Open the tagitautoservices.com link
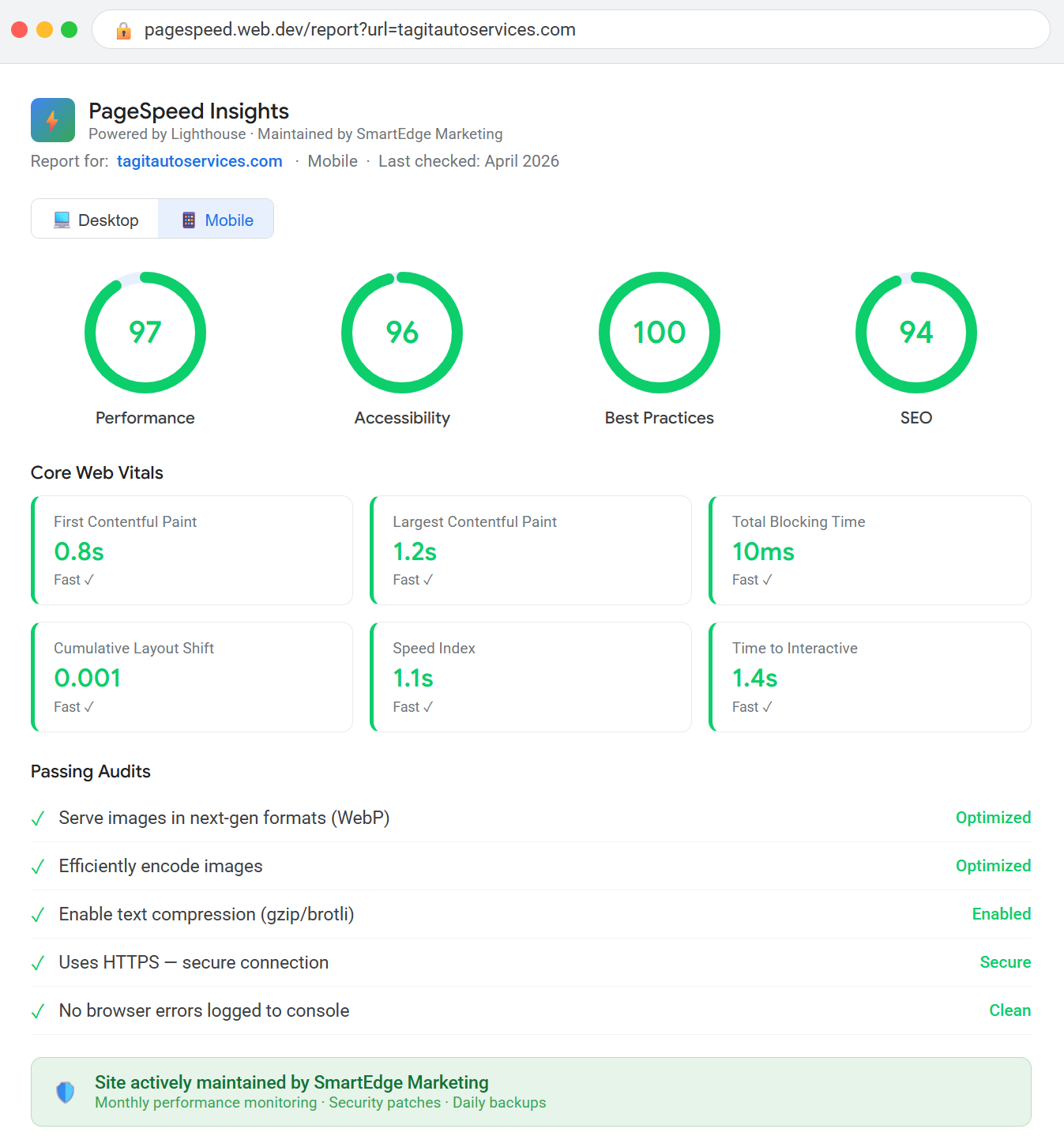This screenshot has width=1064, height=1140. click(199, 161)
